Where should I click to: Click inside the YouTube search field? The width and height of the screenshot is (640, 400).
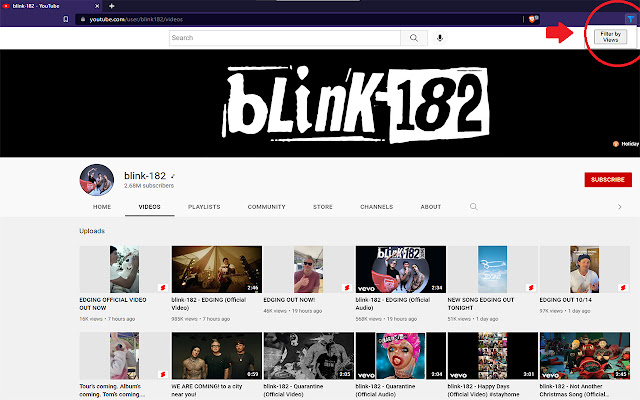tap(284, 38)
